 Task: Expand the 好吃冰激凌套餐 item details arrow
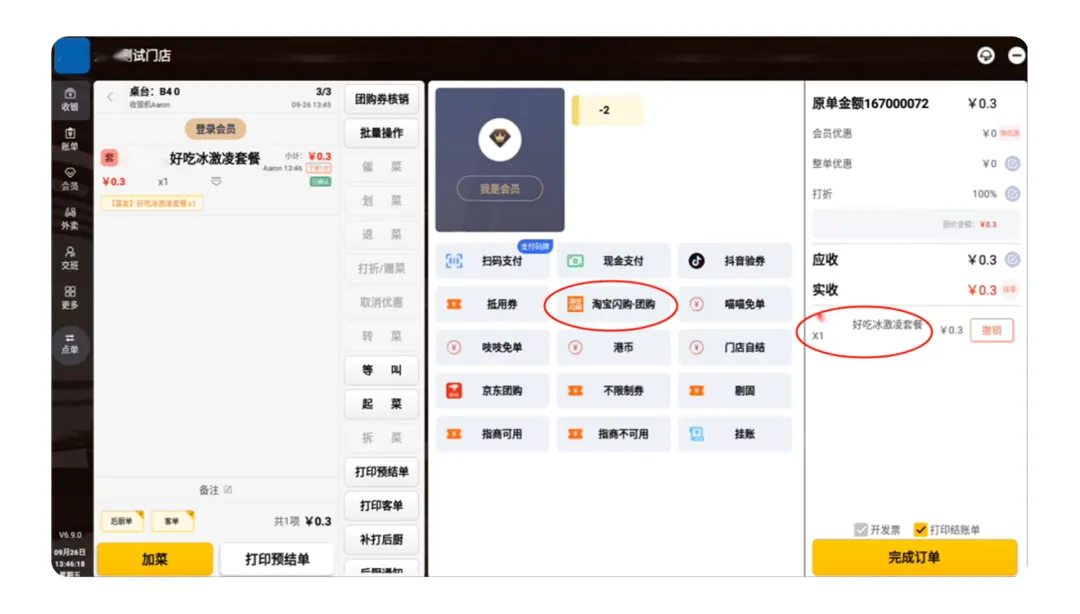[217, 182]
